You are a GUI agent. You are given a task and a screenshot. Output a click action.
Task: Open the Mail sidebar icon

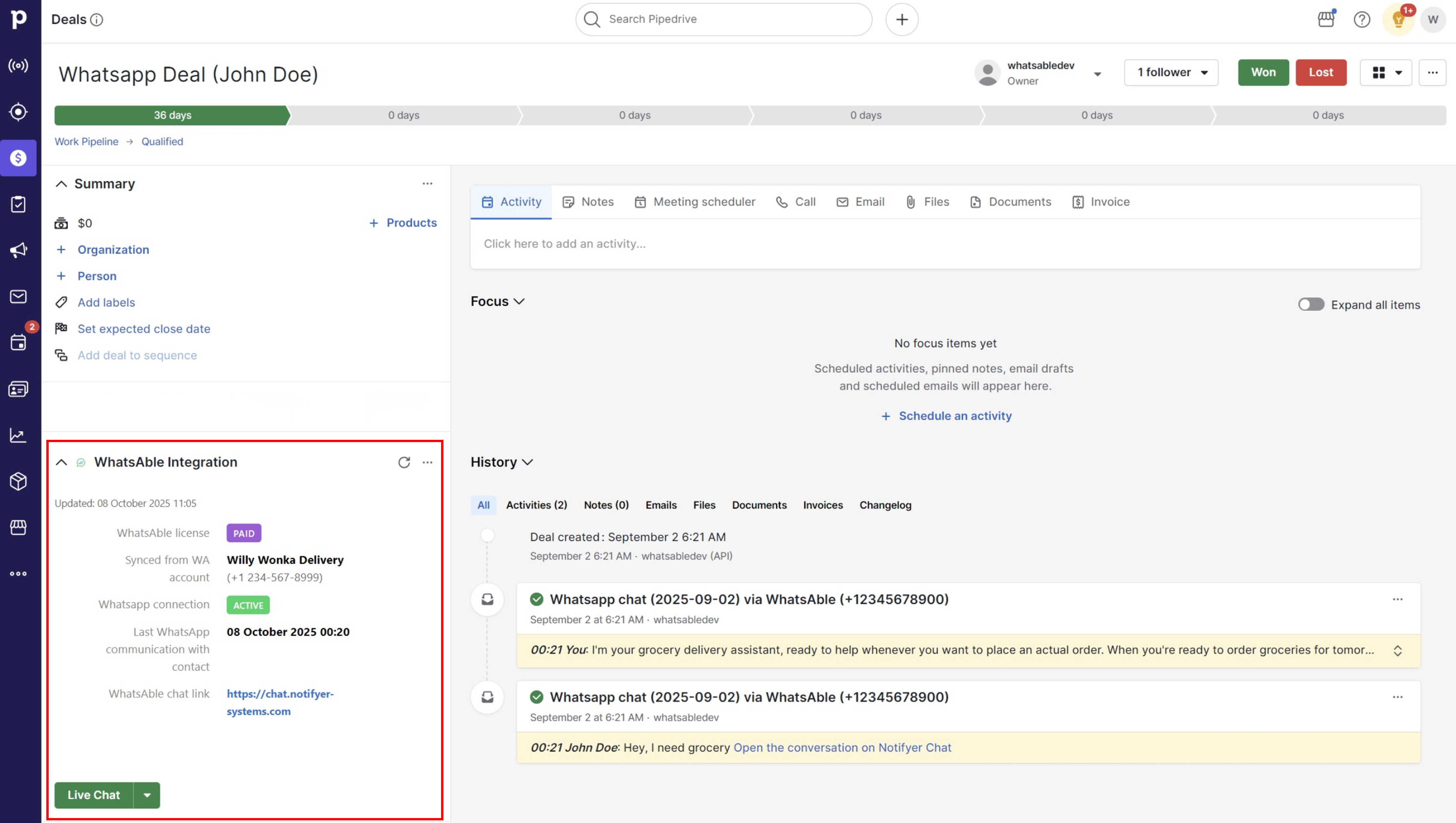coord(18,296)
